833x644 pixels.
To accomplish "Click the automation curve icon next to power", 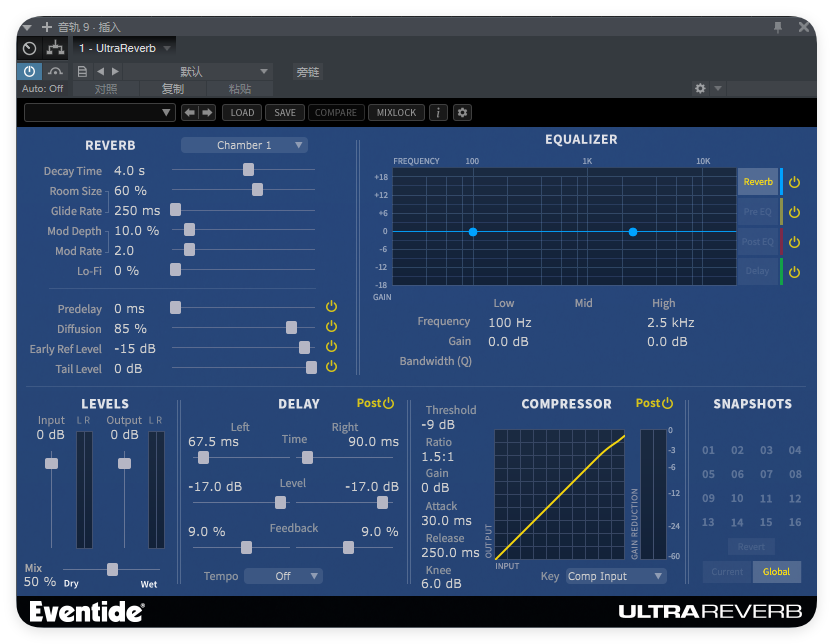I will pyautogui.click(x=55, y=71).
